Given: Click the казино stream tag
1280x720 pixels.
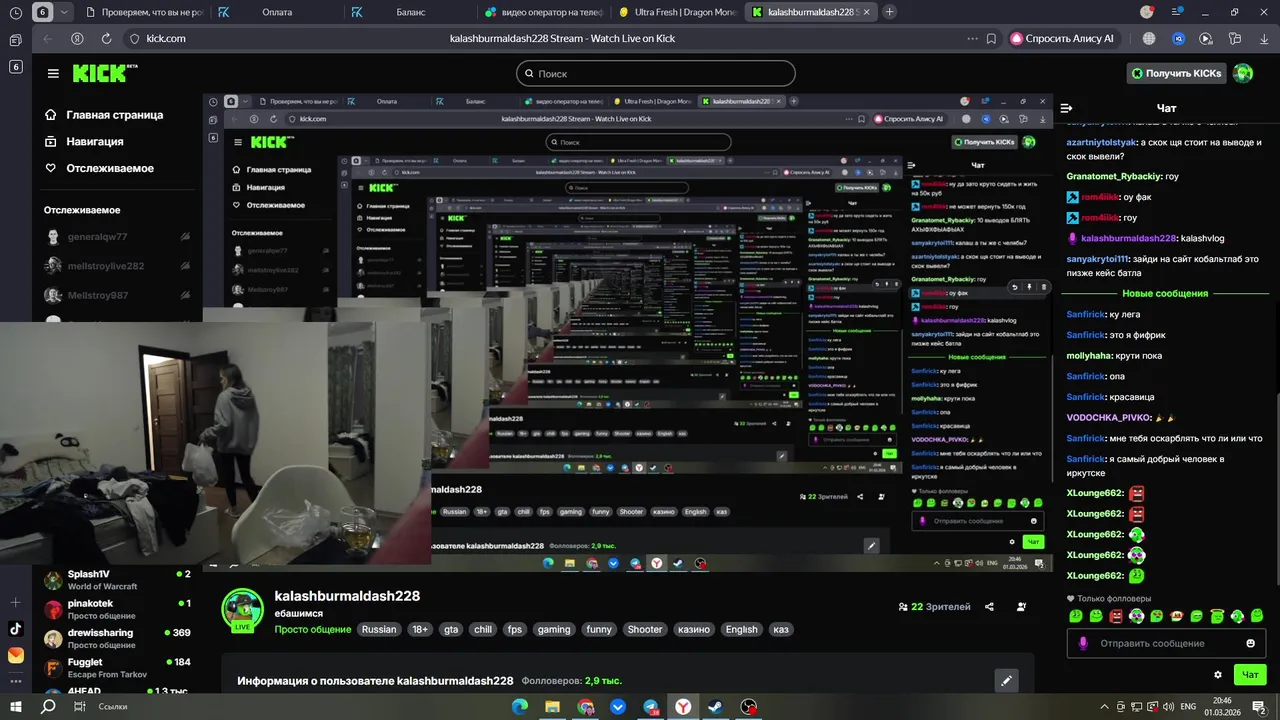Looking at the screenshot, I should (694, 630).
